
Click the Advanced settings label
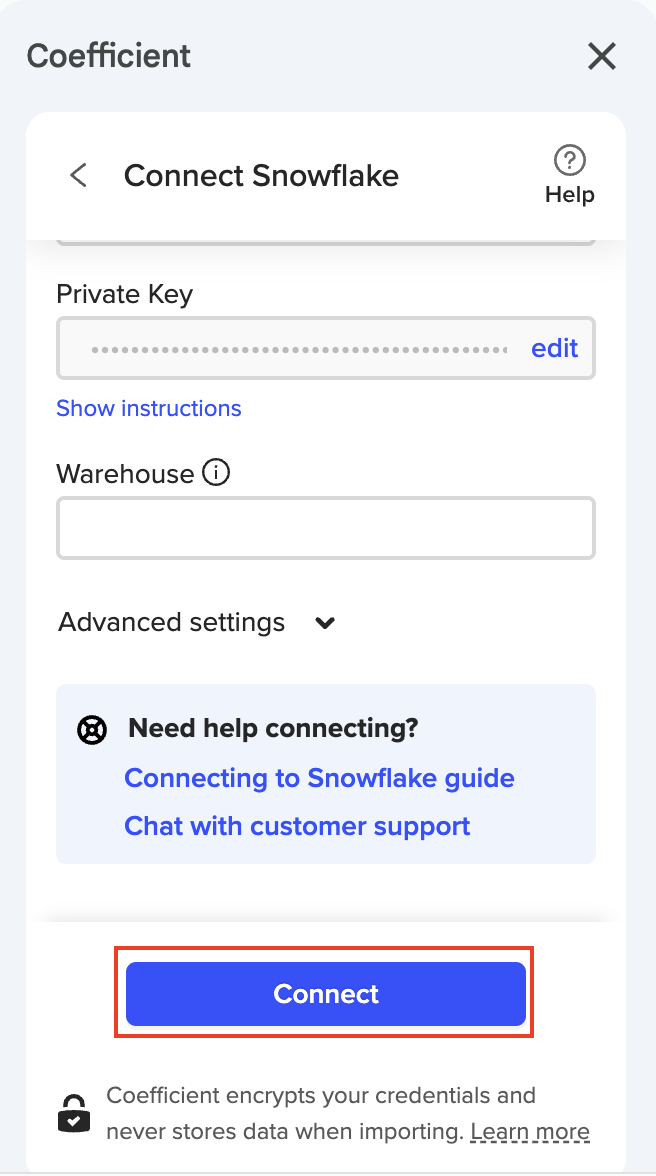point(172,622)
